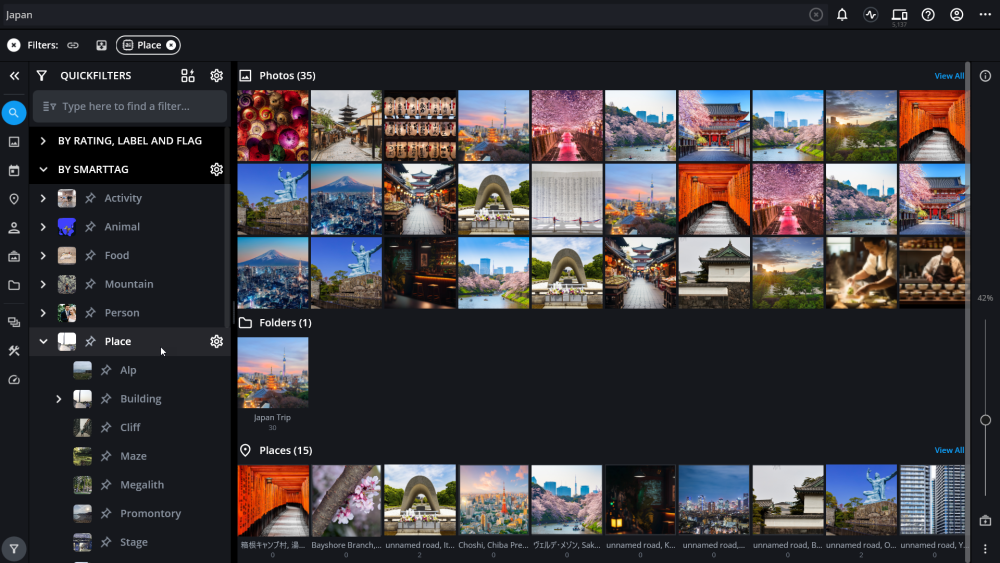Collapse the Place smart tag group

43,341
